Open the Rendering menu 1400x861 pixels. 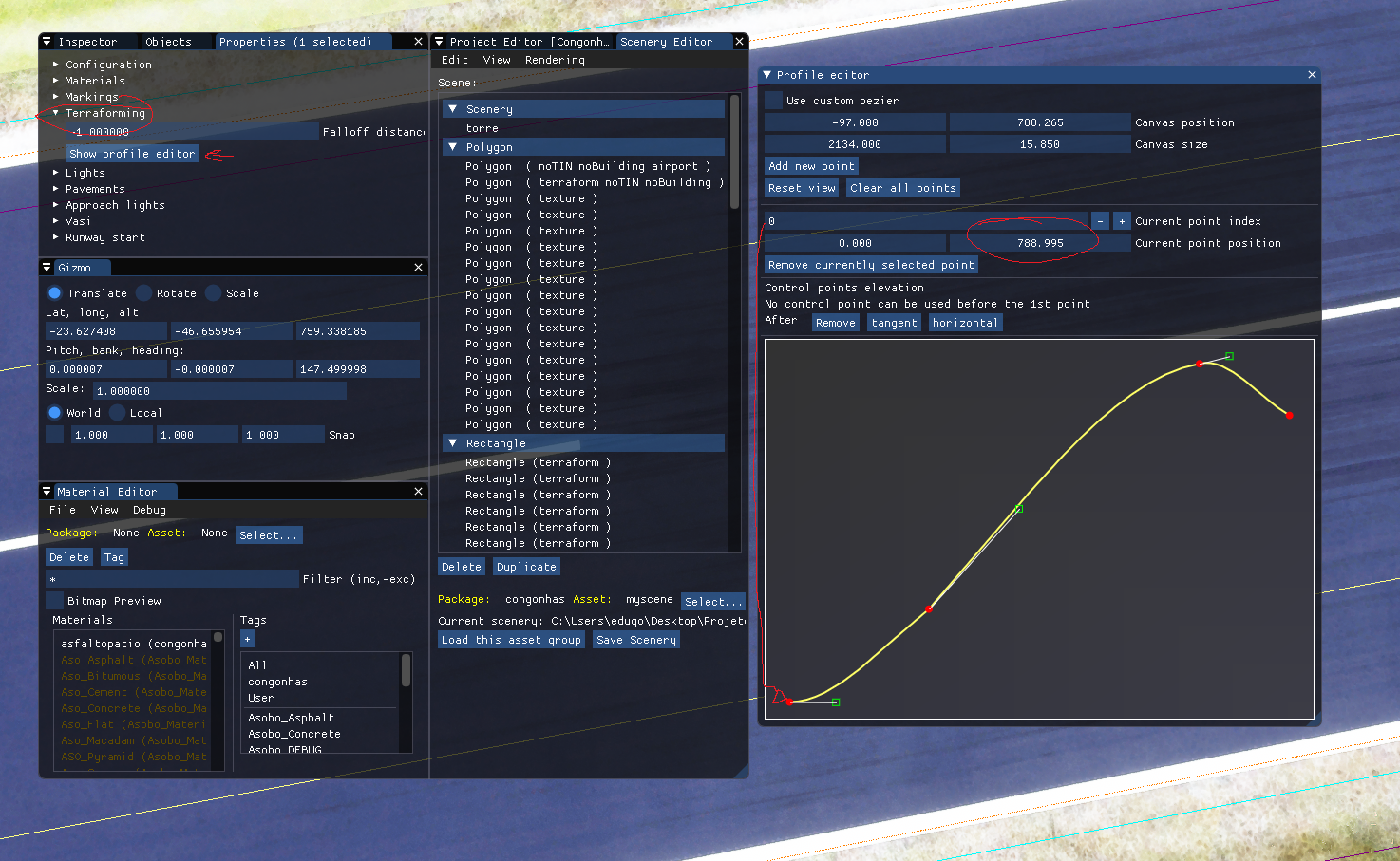click(x=555, y=60)
